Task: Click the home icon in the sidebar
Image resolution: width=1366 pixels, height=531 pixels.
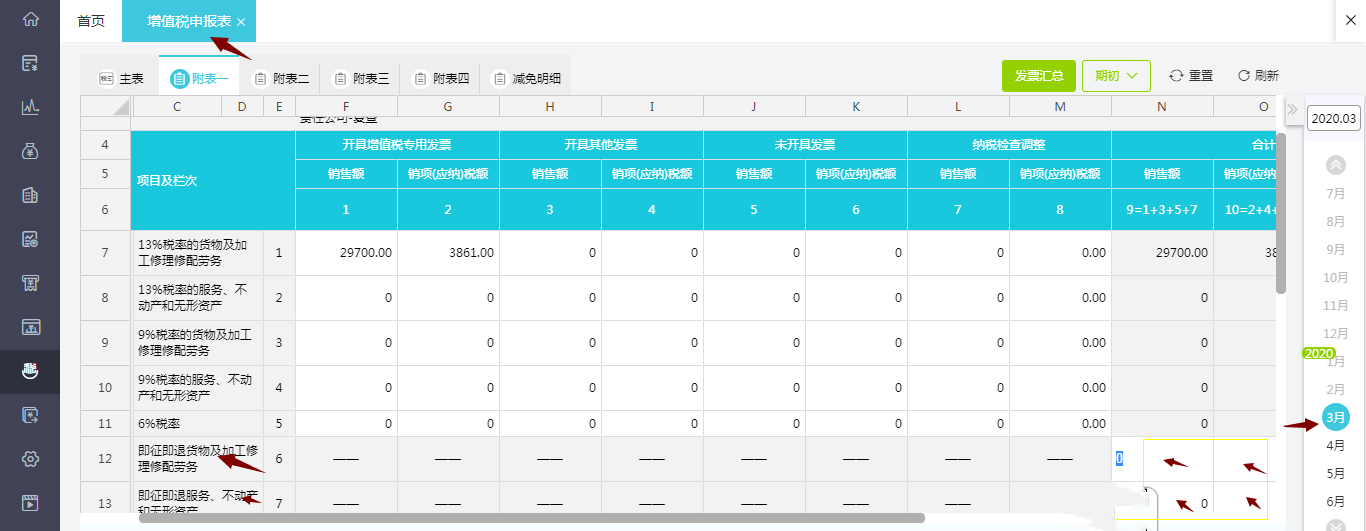Action: coord(30,19)
